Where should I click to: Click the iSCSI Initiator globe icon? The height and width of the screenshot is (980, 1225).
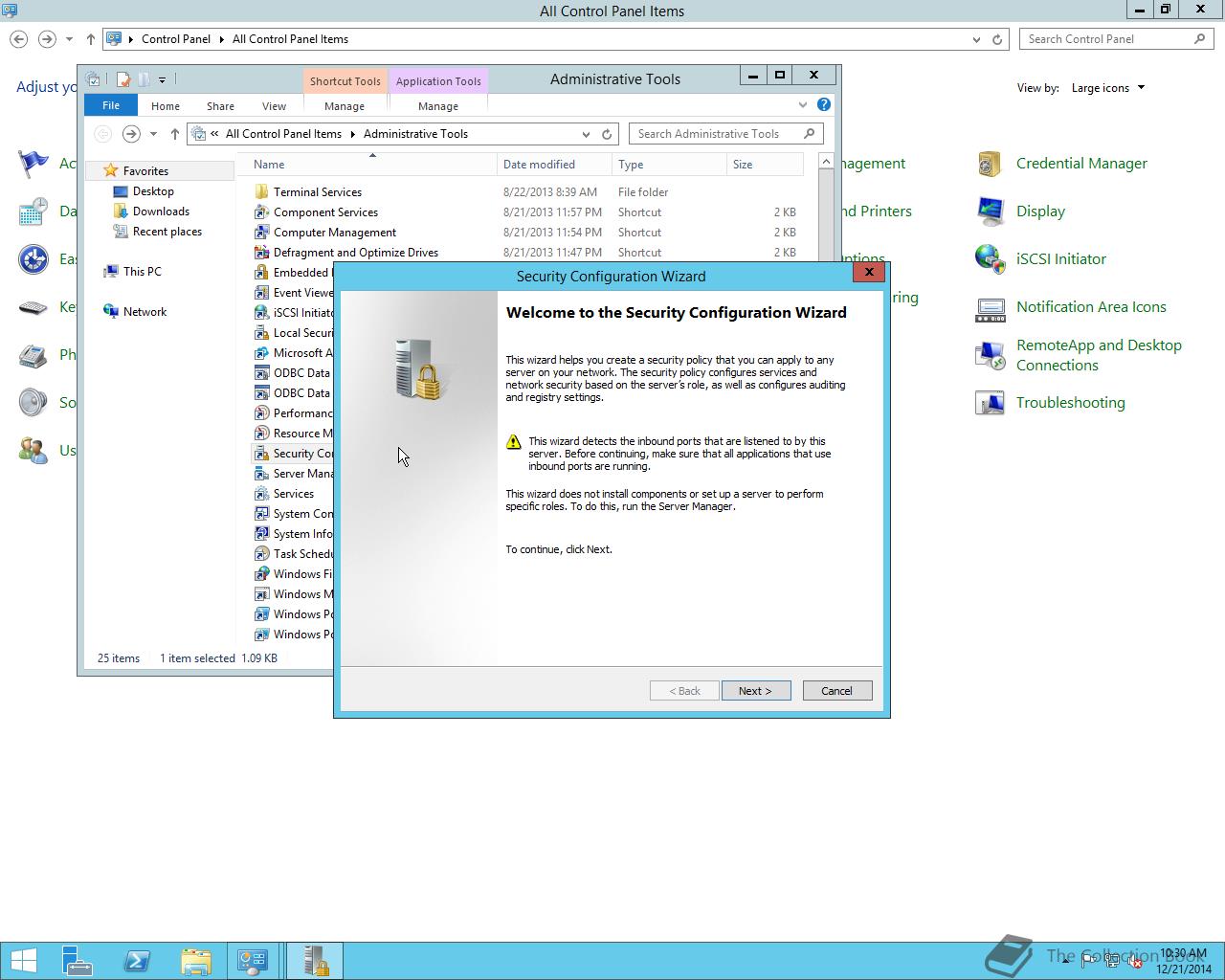pos(990,259)
